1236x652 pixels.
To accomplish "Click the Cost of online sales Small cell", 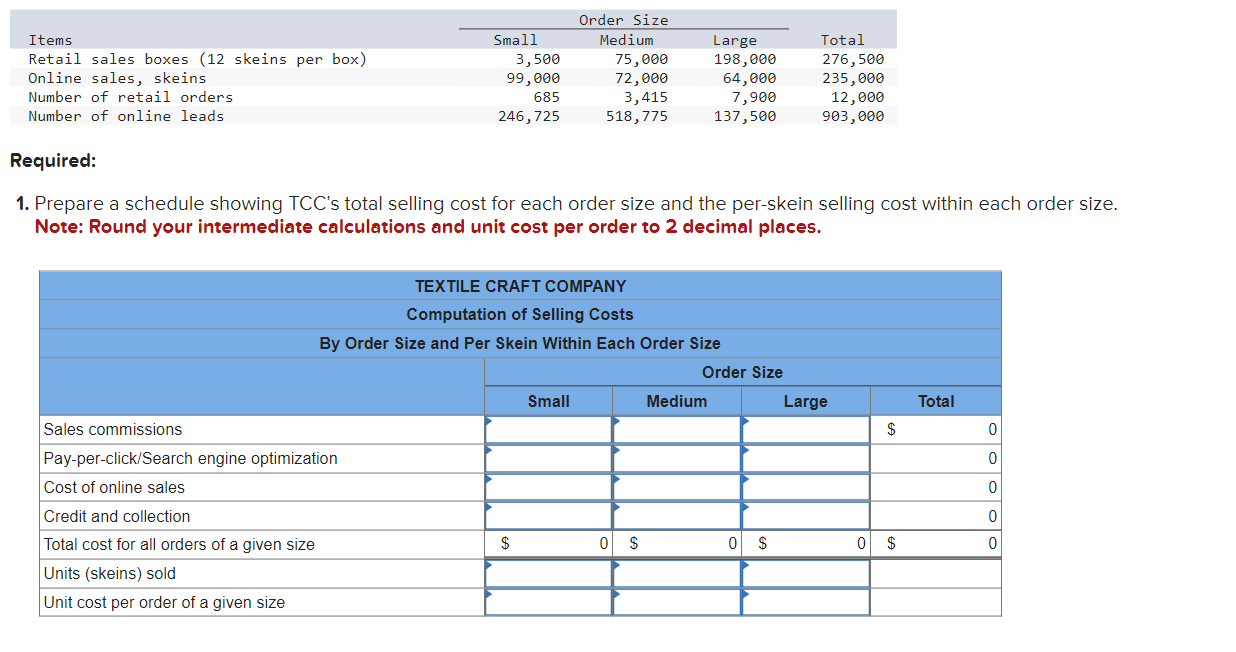I will click(x=548, y=487).
